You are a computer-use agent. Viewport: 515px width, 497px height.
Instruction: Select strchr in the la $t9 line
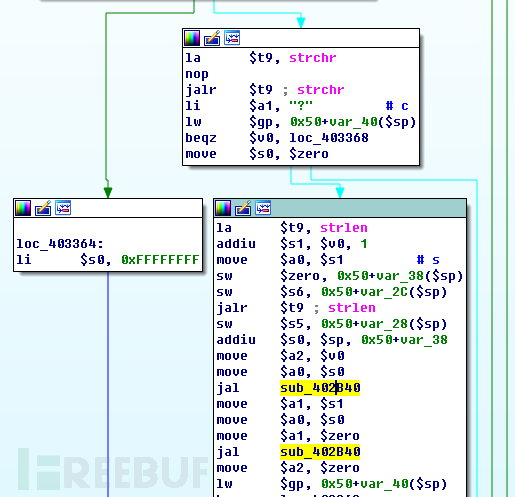[313, 58]
